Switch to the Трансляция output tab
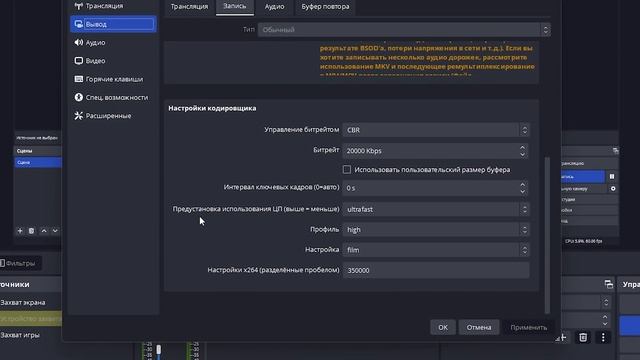This screenshot has height=360, width=640. coord(189,7)
